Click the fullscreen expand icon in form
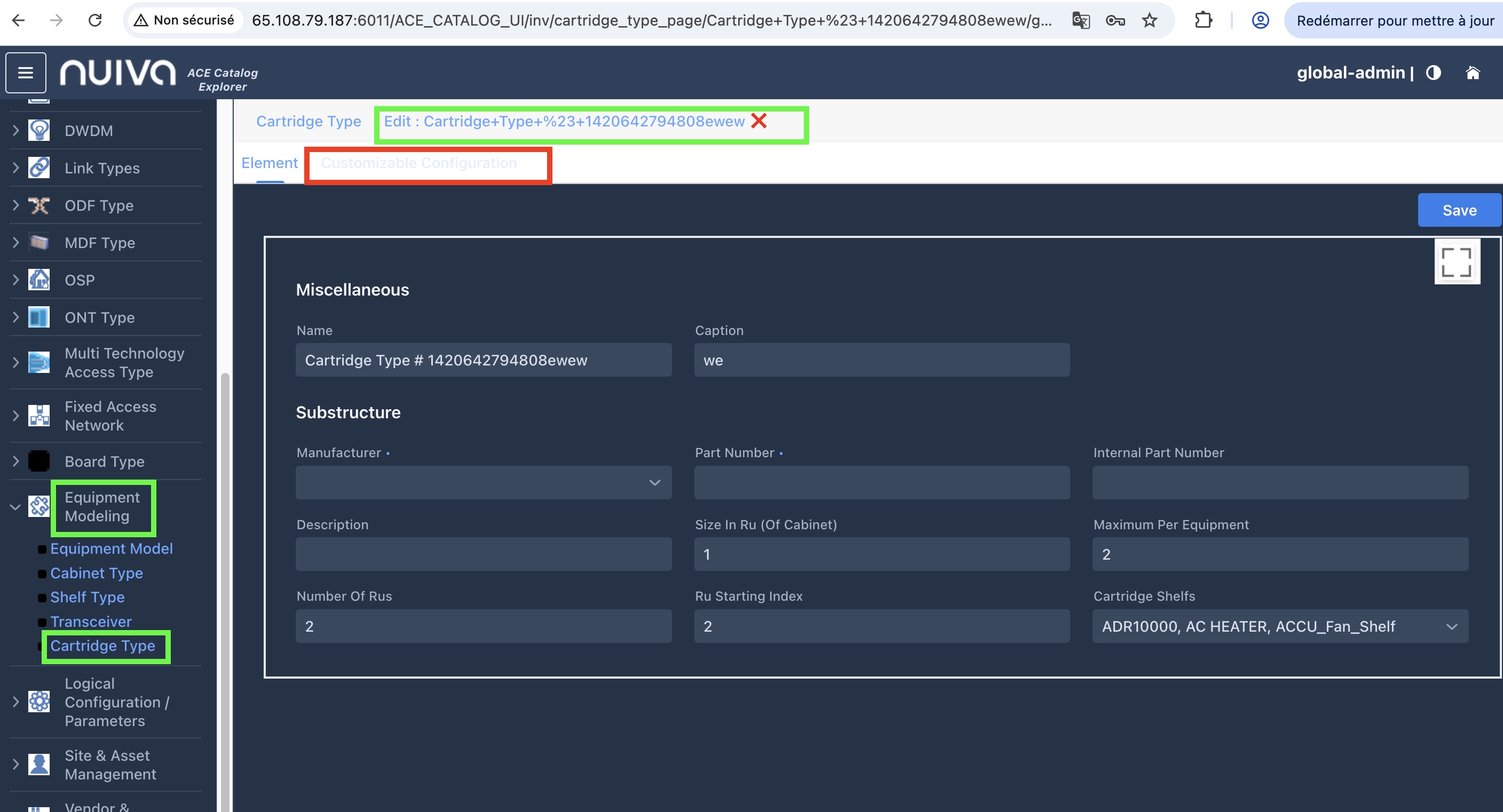The height and width of the screenshot is (812, 1503). [1457, 262]
